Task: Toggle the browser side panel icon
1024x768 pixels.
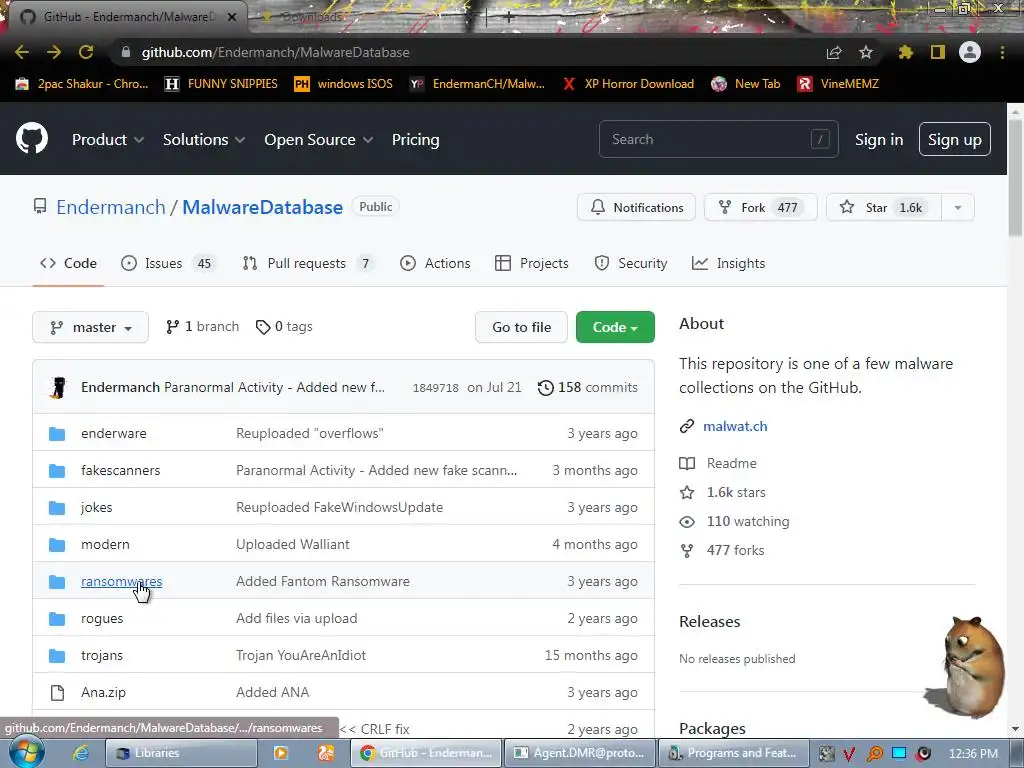Action: [938, 52]
